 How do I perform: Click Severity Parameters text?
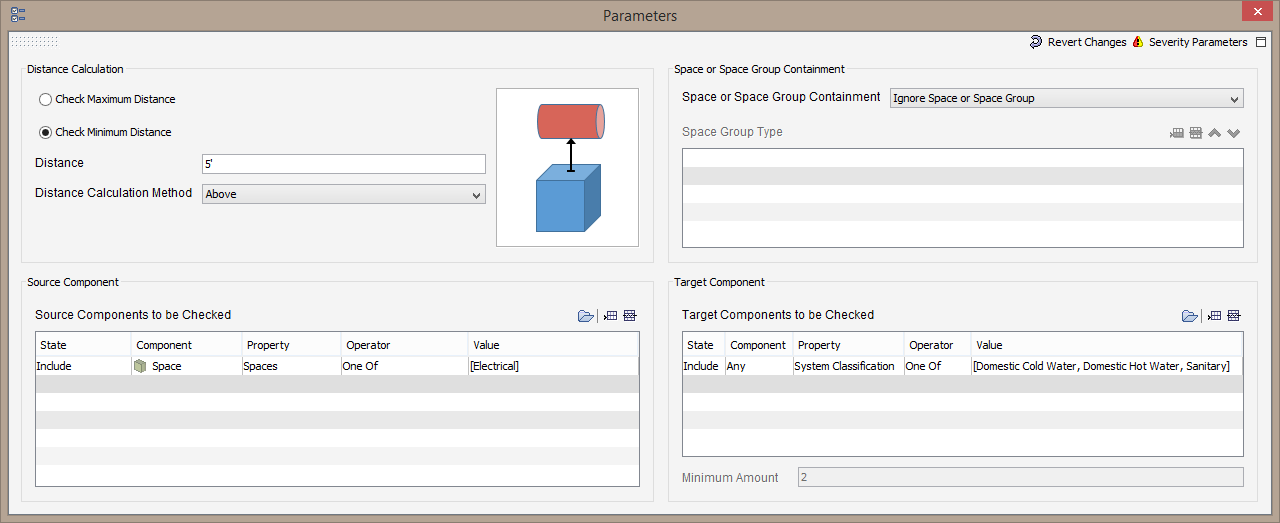point(1198,42)
